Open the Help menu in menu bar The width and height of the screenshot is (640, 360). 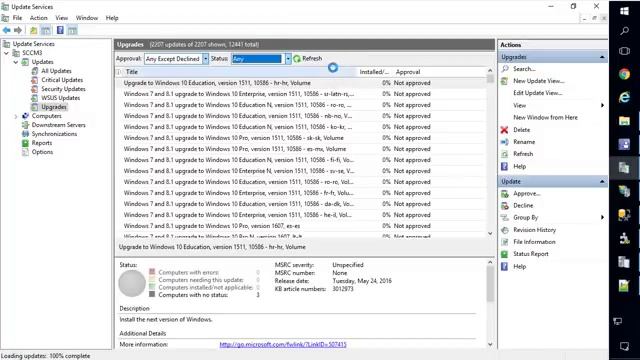pos(112,18)
